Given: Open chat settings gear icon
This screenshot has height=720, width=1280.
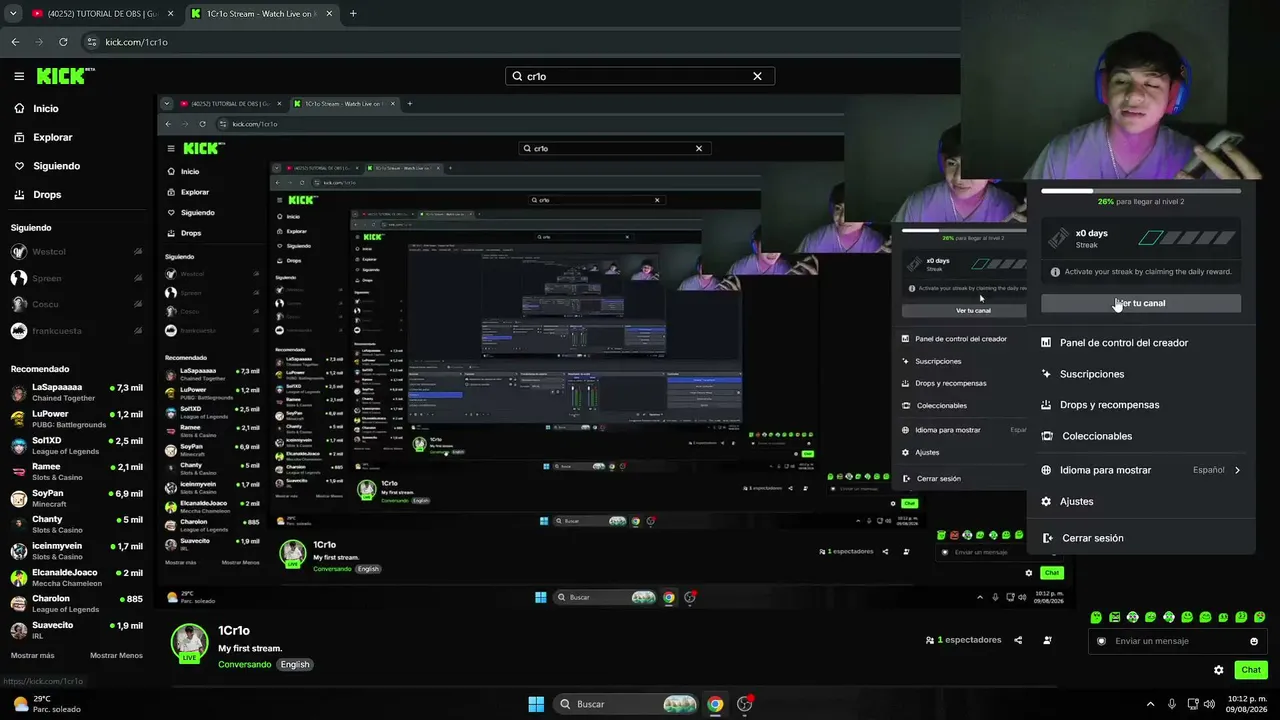Looking at the screenshot, I should click(1219, 670).
